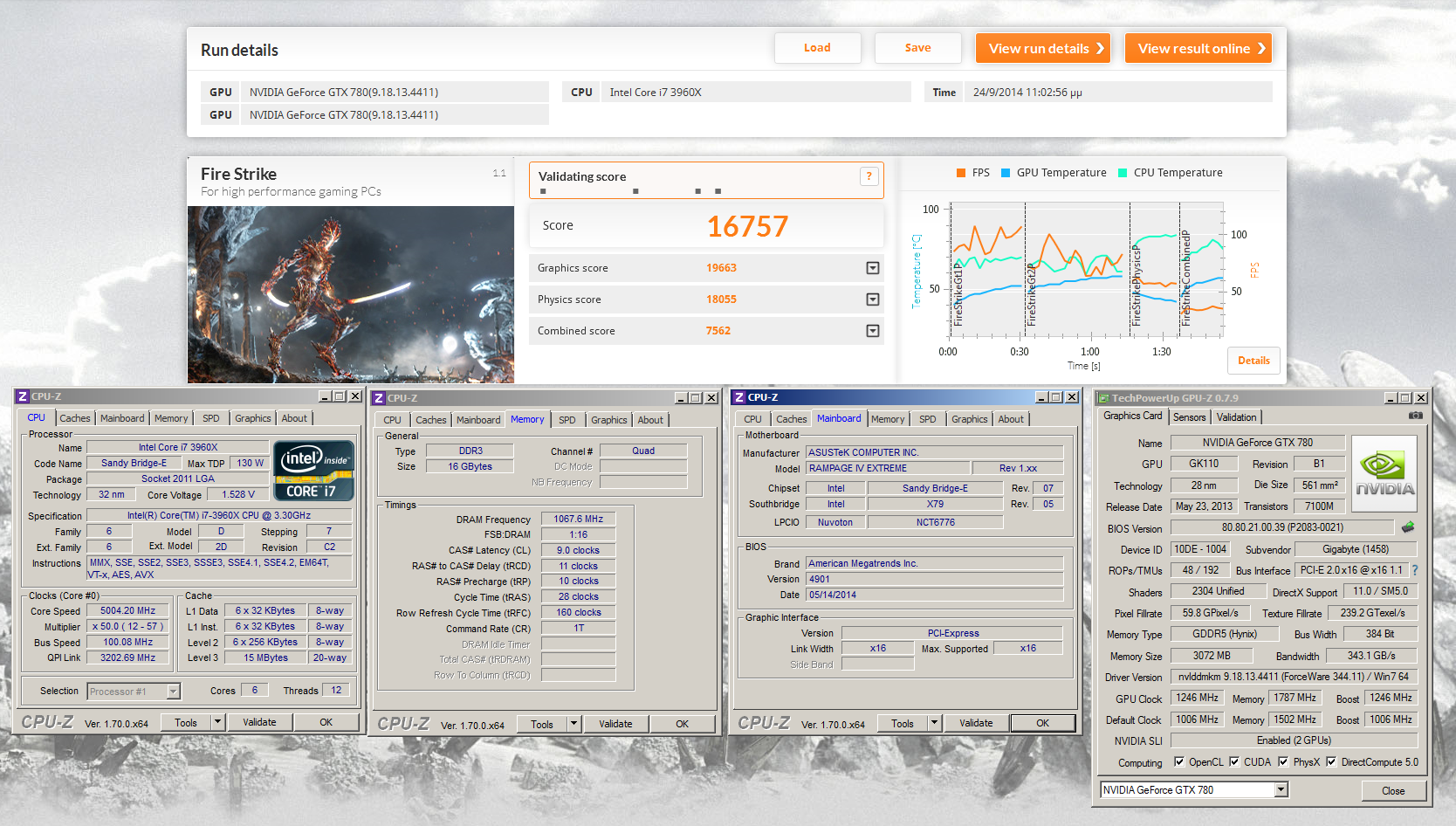
Task: Open View run details
Action: [1042, 48]
